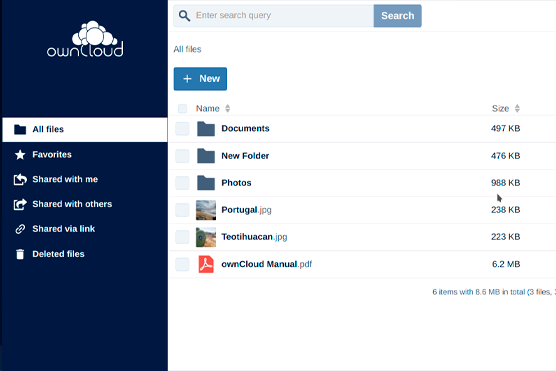
Task: Click the chain-link icon for Shared via link
Action: click(x=20, y=229)
